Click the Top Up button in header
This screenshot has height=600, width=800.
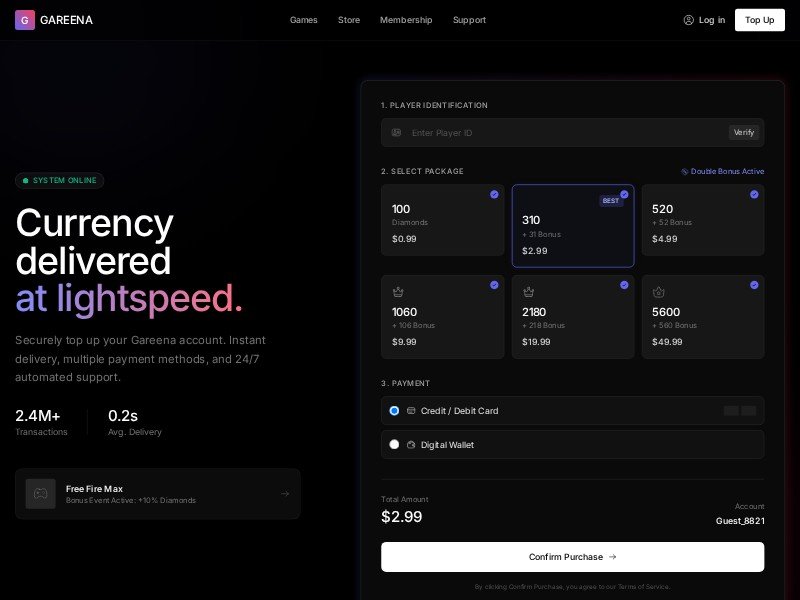759,20
